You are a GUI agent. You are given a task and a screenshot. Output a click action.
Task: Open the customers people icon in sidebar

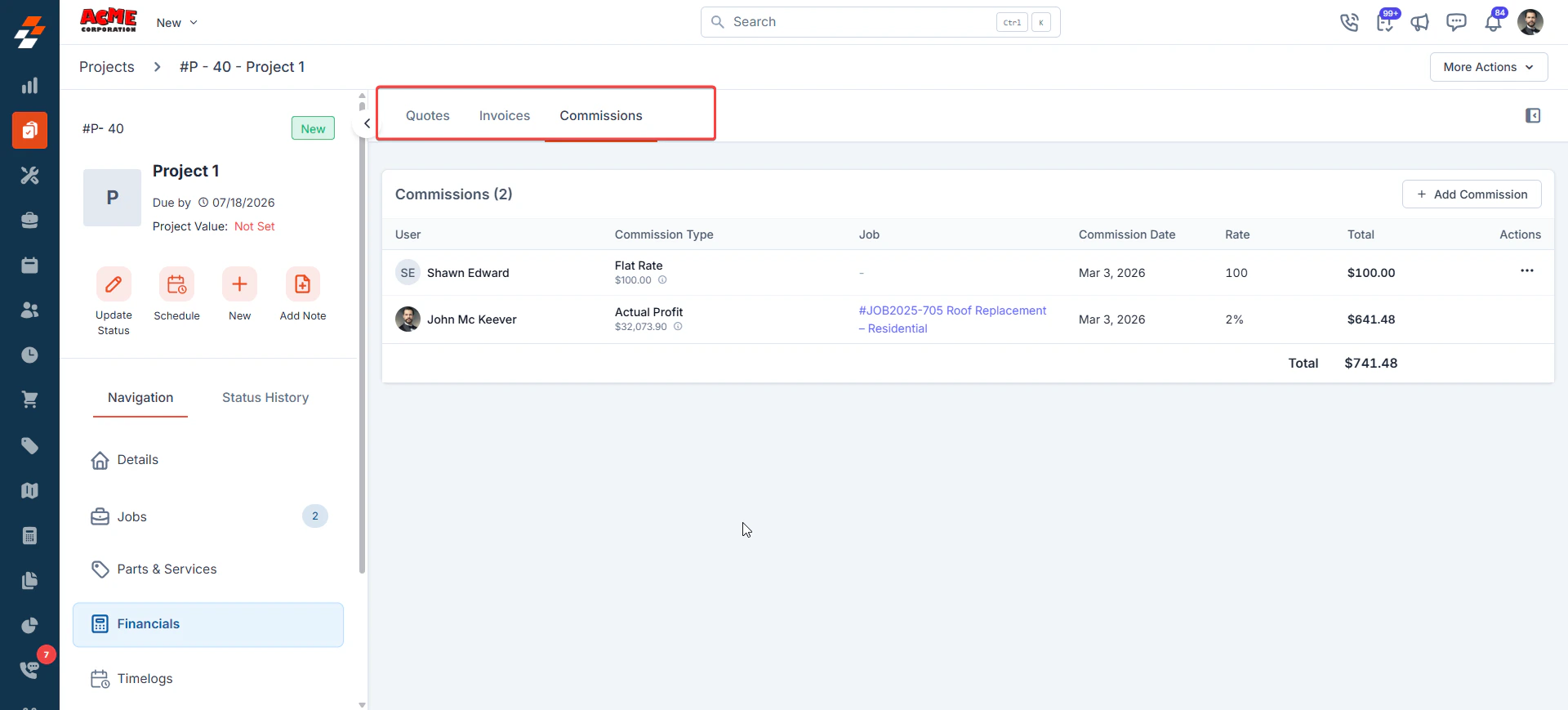click(29, 310)
